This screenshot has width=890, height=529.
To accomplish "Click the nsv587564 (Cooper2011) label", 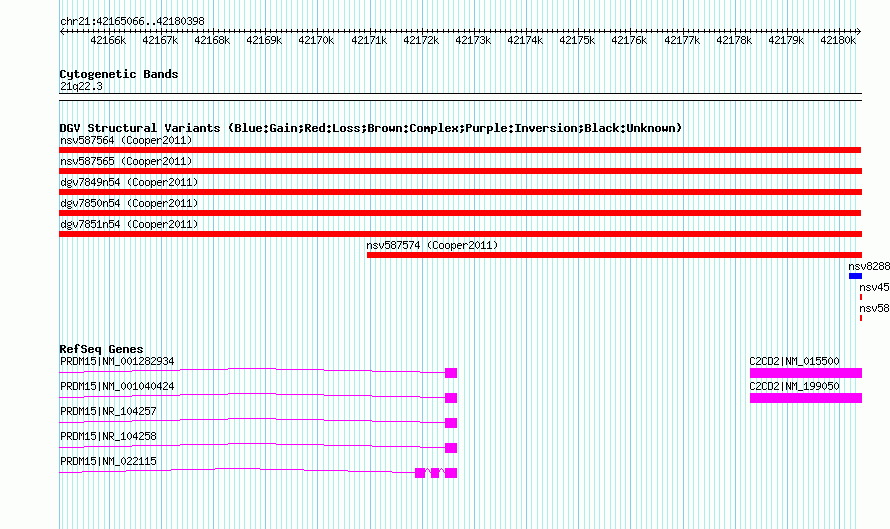I will (x=126, y=140).
